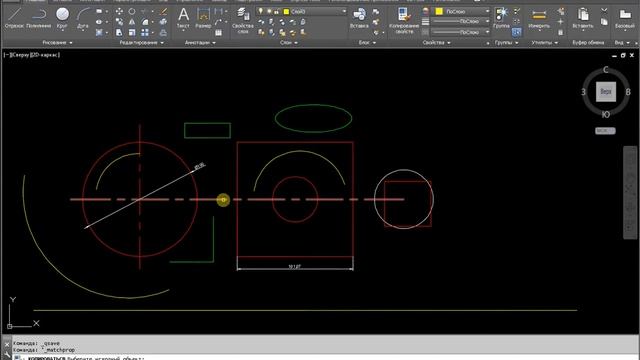640x360 pixels.
Task: Click the Cut scissors icon in clipboard panel
Action: pos(604,11)
